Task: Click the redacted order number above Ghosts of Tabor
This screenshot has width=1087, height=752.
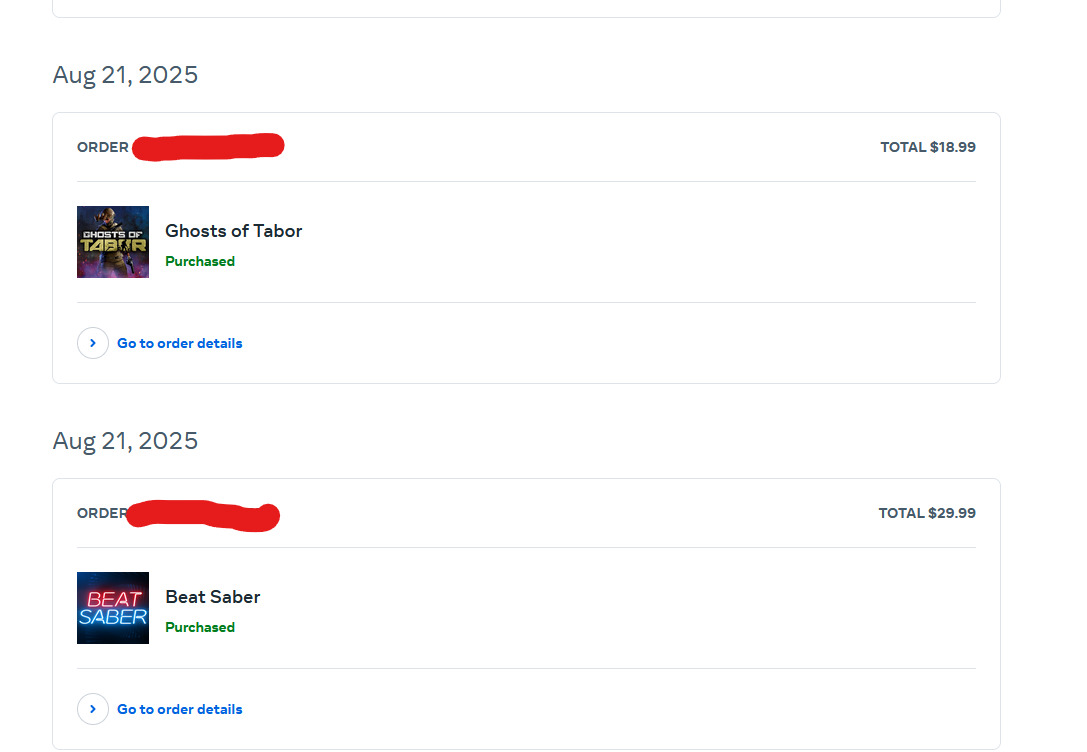Action: (x=208, y=147)
